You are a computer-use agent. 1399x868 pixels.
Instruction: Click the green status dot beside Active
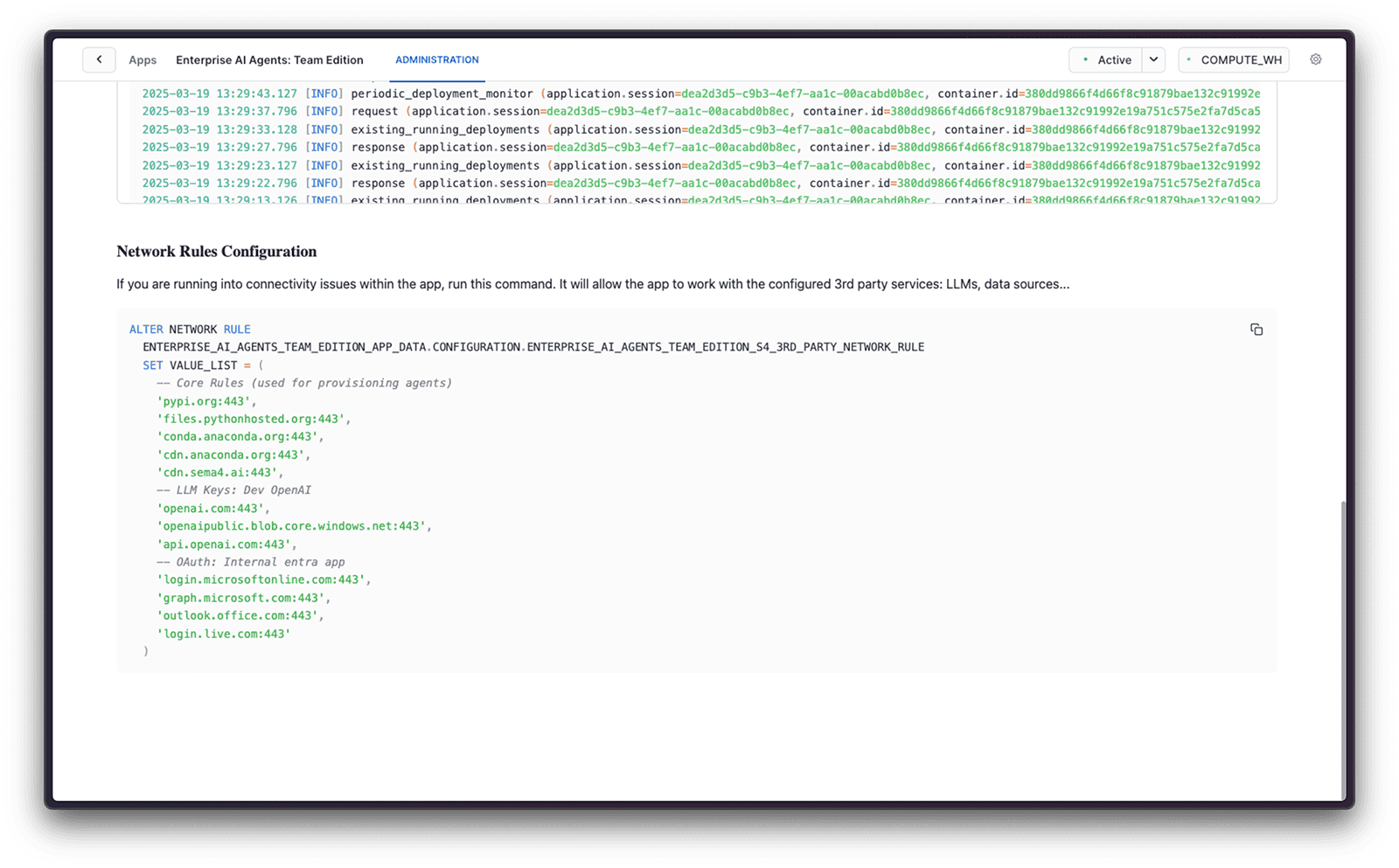coord(1087,59)
